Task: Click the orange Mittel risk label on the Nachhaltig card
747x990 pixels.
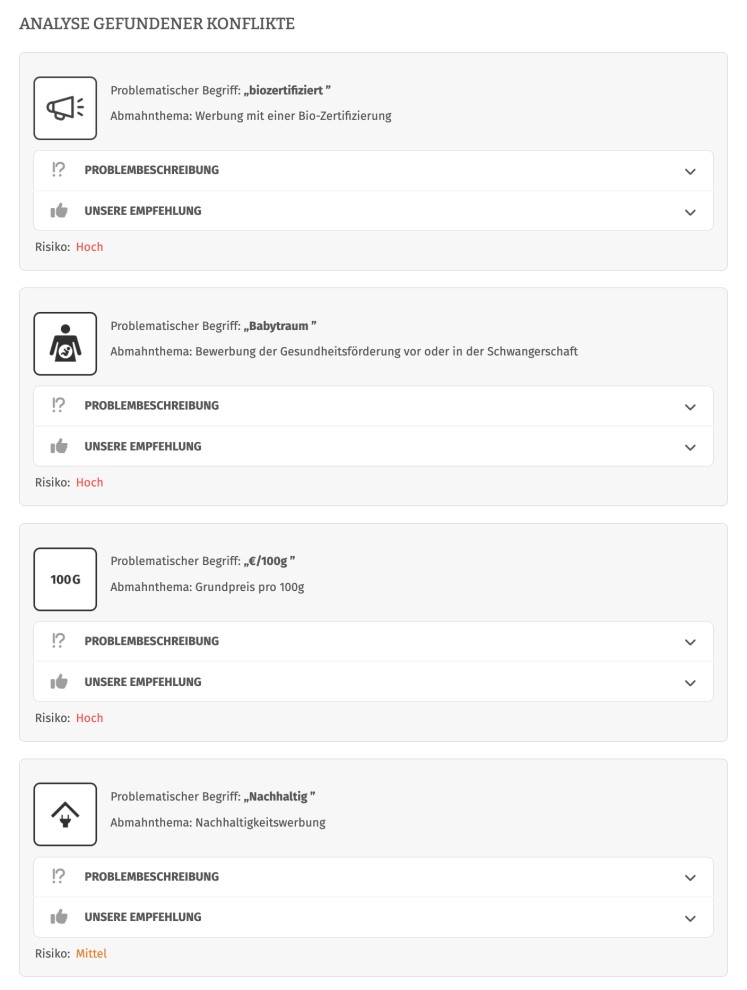Action: (x=90, y=953)
